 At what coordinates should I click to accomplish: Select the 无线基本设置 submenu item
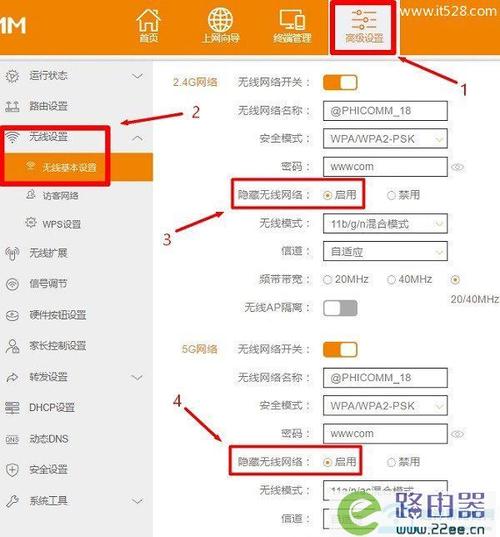[76, 167]
